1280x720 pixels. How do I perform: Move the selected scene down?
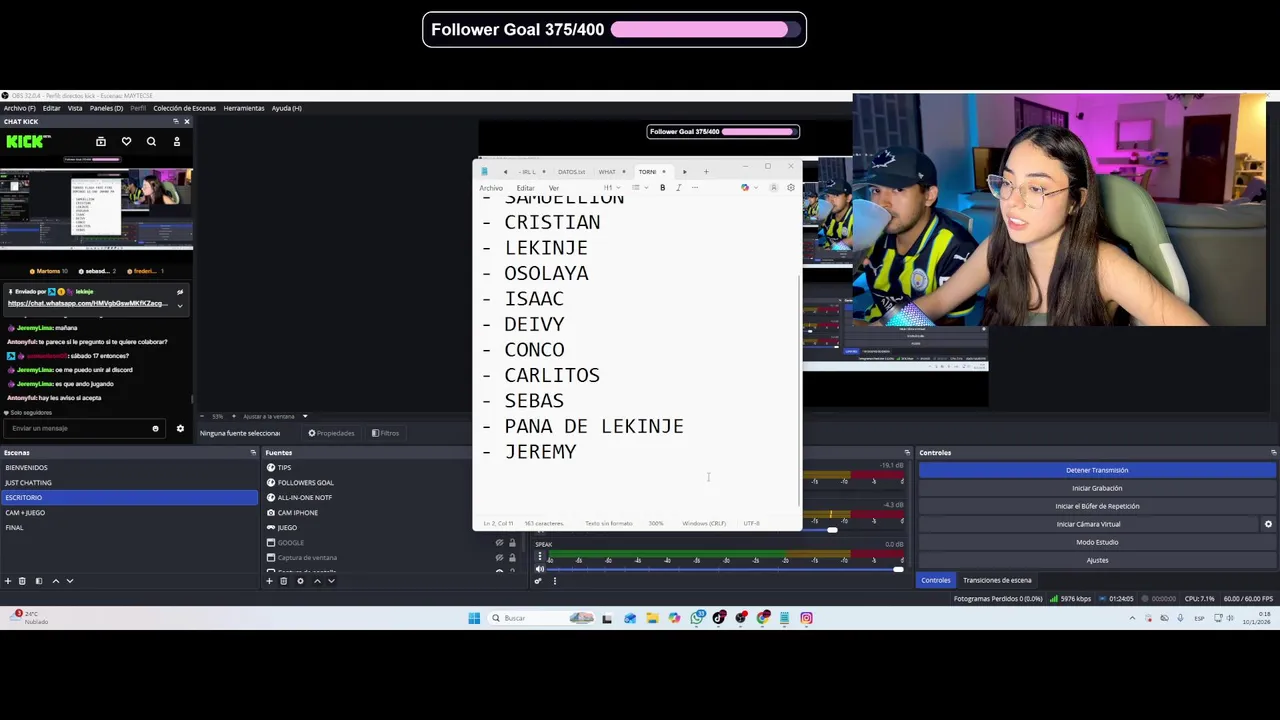(70, 581)
